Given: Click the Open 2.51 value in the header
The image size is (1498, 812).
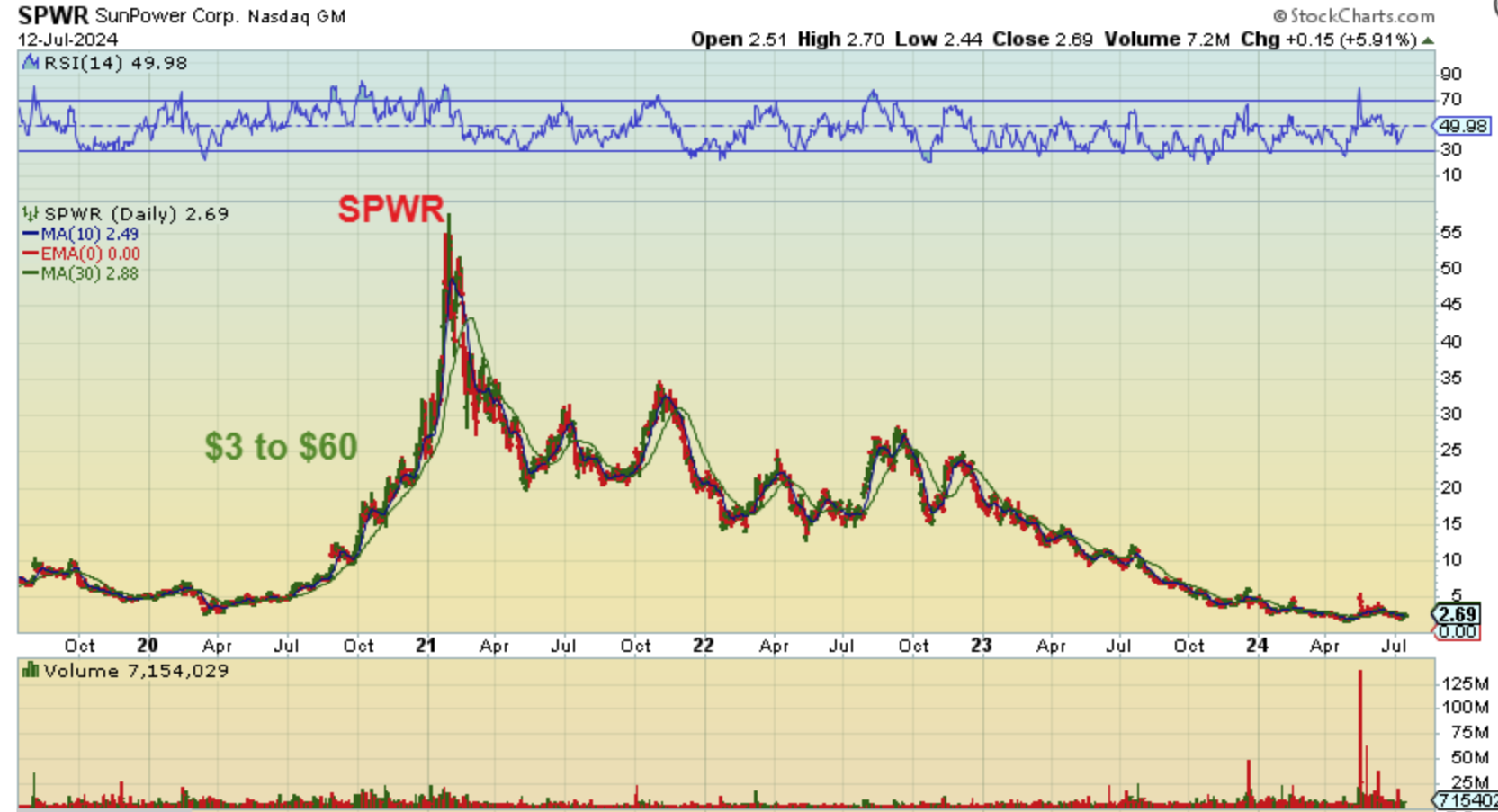Looking at the screenshot, I should coord(739,40).
